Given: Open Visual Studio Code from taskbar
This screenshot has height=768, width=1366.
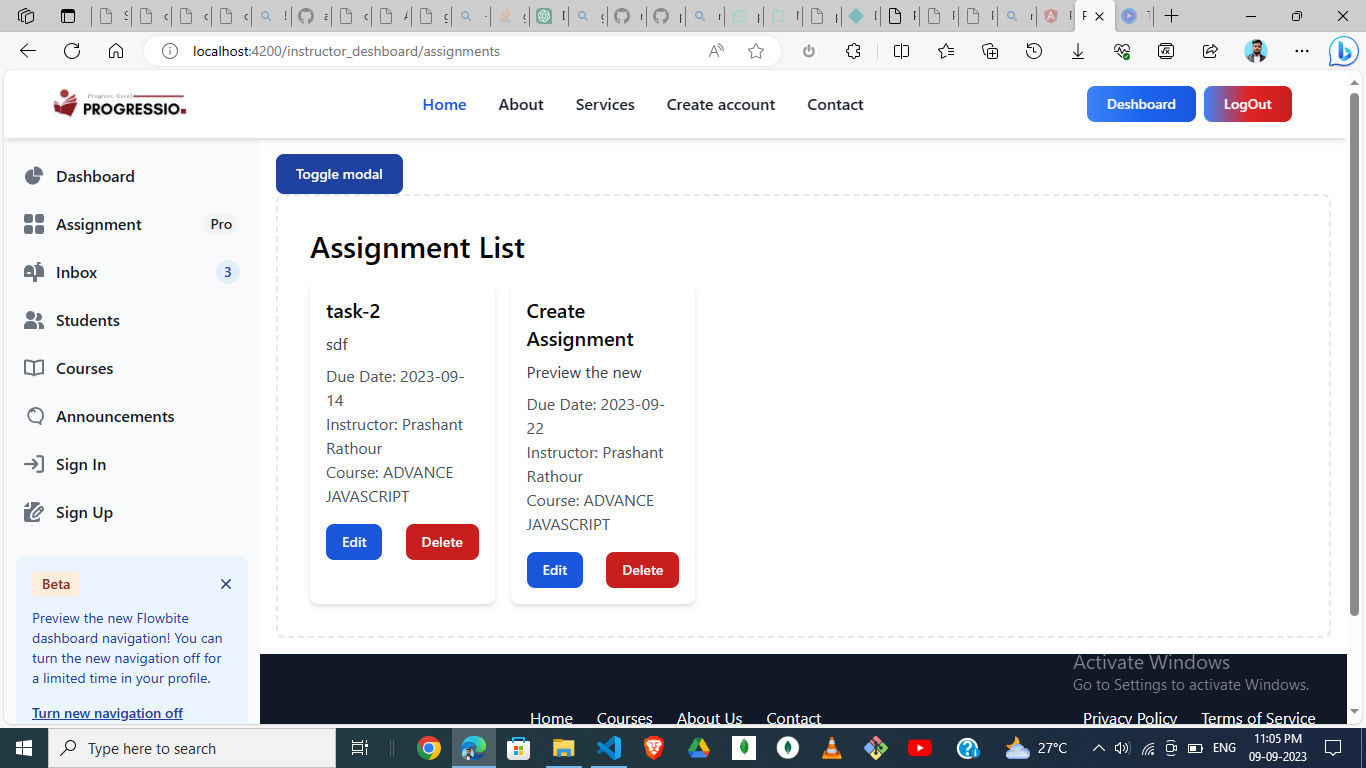Looking at the screenshot, I should pos(609,748).
